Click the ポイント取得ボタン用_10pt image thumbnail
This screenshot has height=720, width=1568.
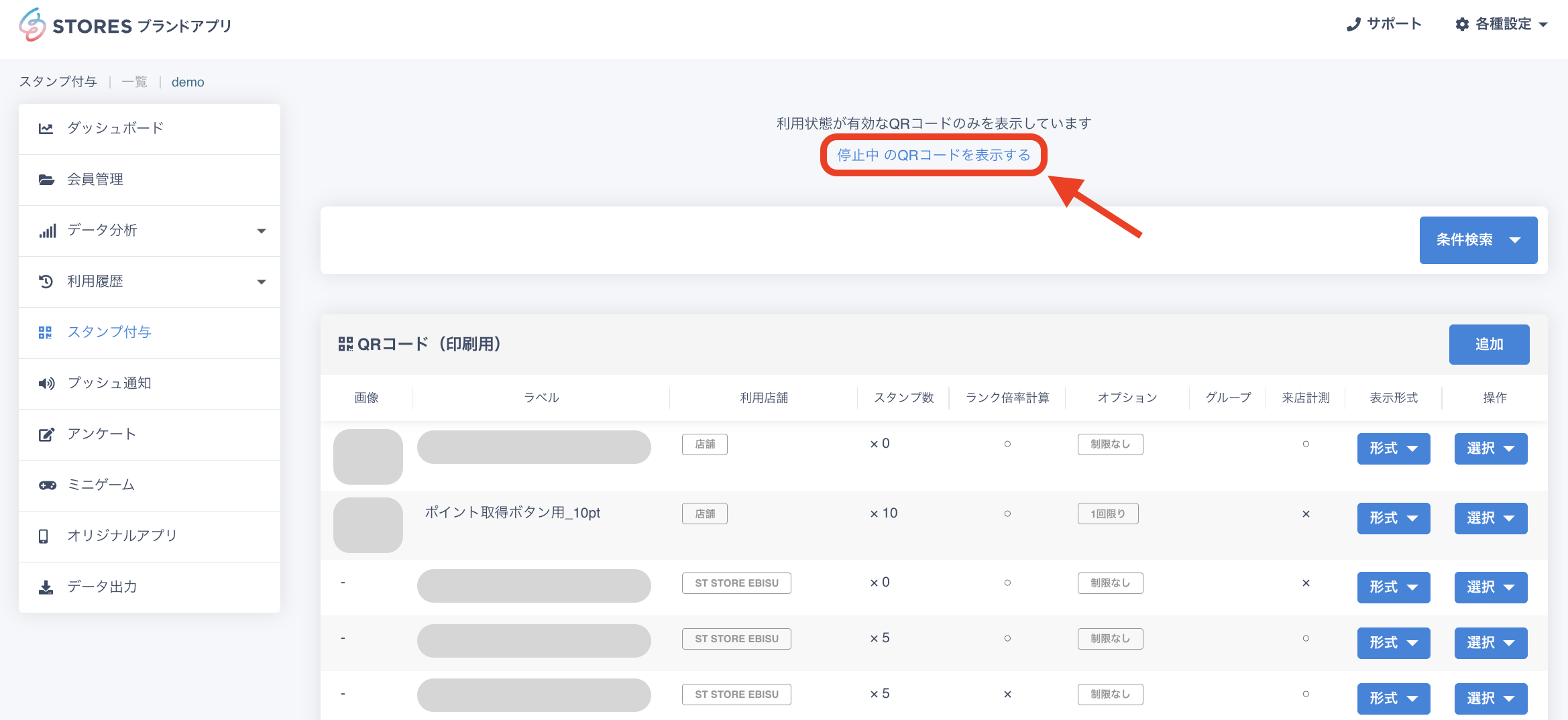tap(368, 525)
